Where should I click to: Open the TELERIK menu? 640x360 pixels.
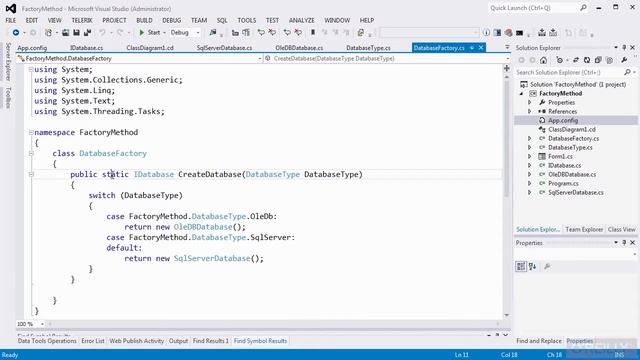[x=82, y=20]
